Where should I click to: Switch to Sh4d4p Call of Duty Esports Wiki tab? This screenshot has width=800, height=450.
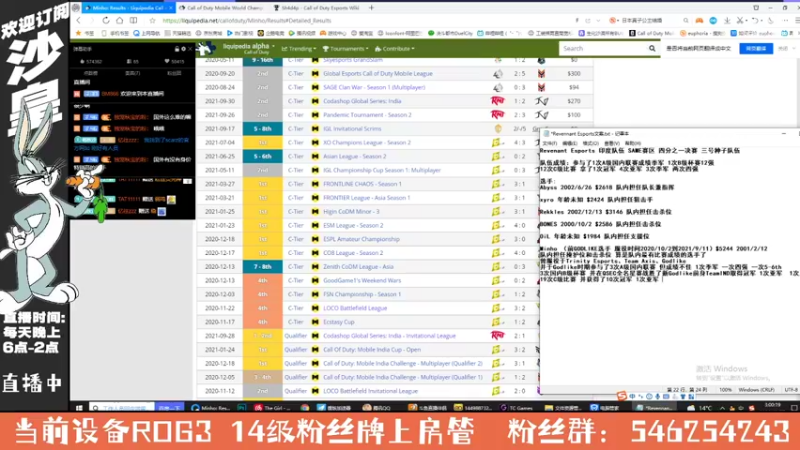(316, 8)
